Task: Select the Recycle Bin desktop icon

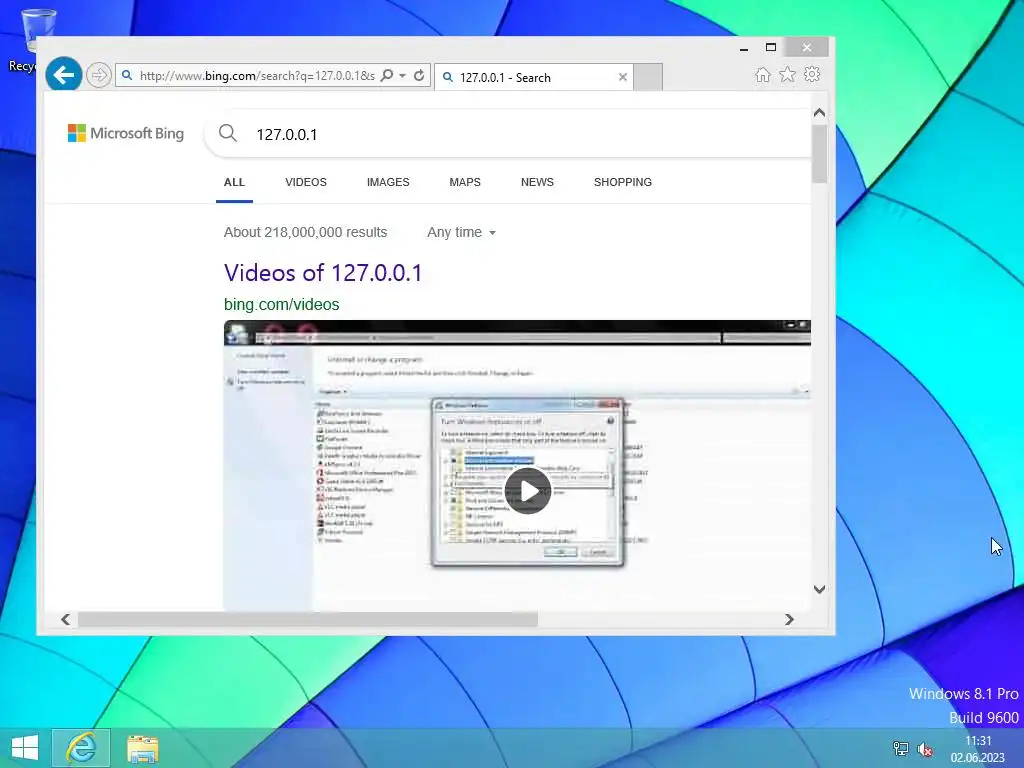Action: point(29,40)
